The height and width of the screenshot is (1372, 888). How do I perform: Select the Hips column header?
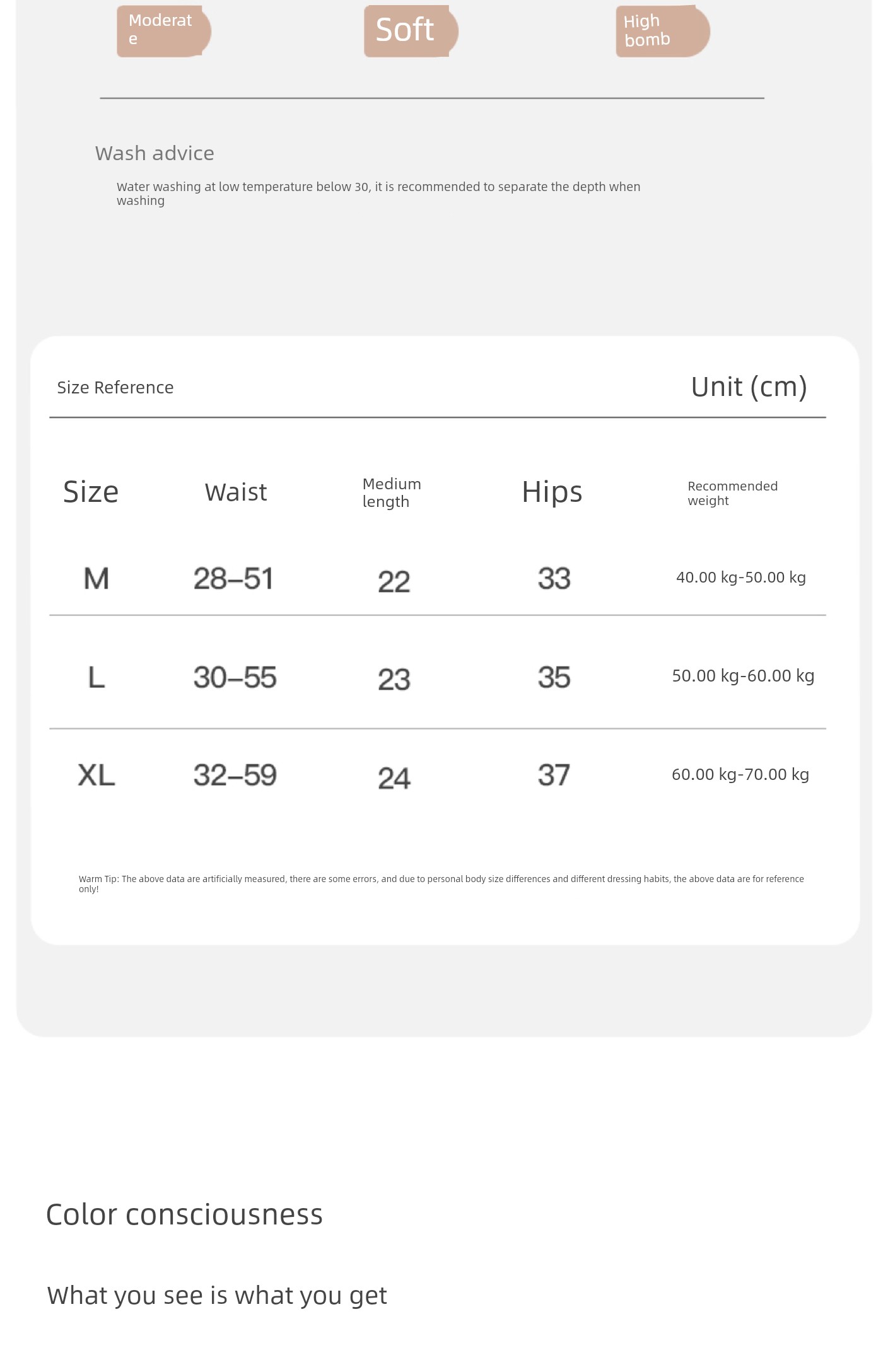click(x=552, y=492)
